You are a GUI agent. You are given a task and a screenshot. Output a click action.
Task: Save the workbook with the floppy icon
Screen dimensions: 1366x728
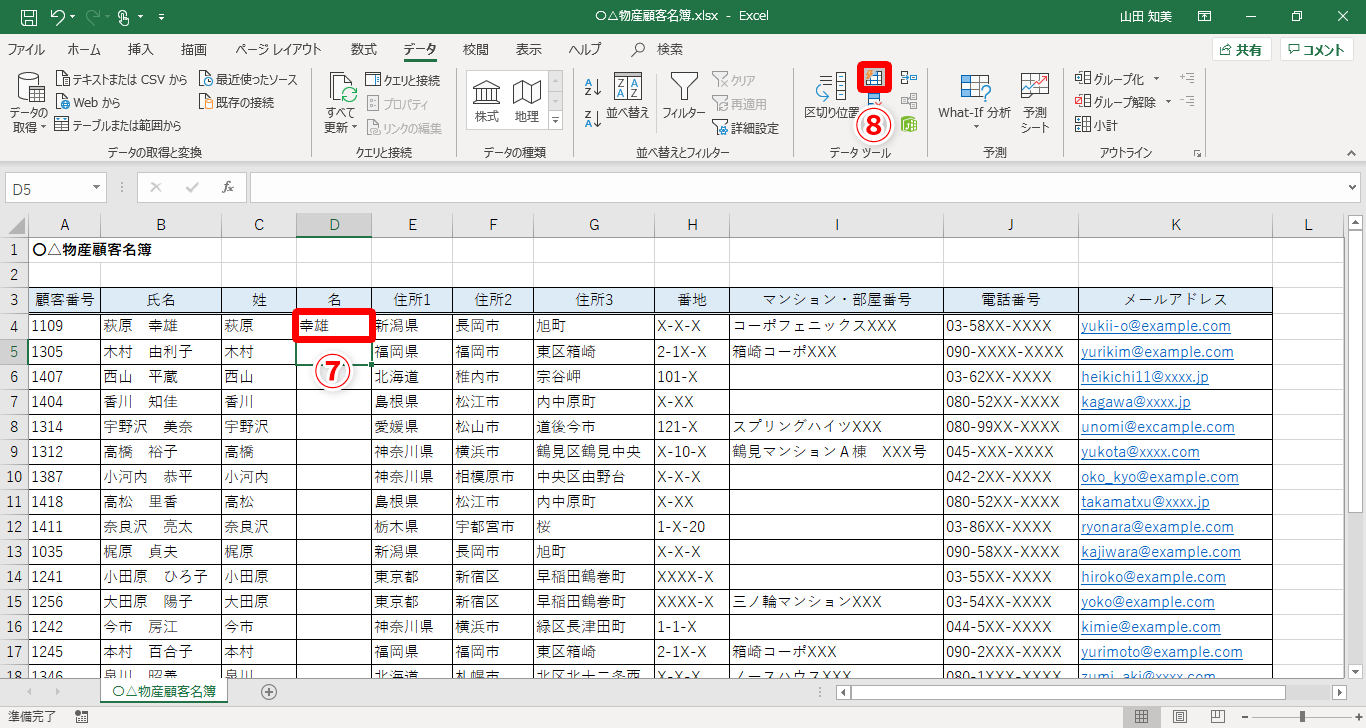(x=29, y=17)
